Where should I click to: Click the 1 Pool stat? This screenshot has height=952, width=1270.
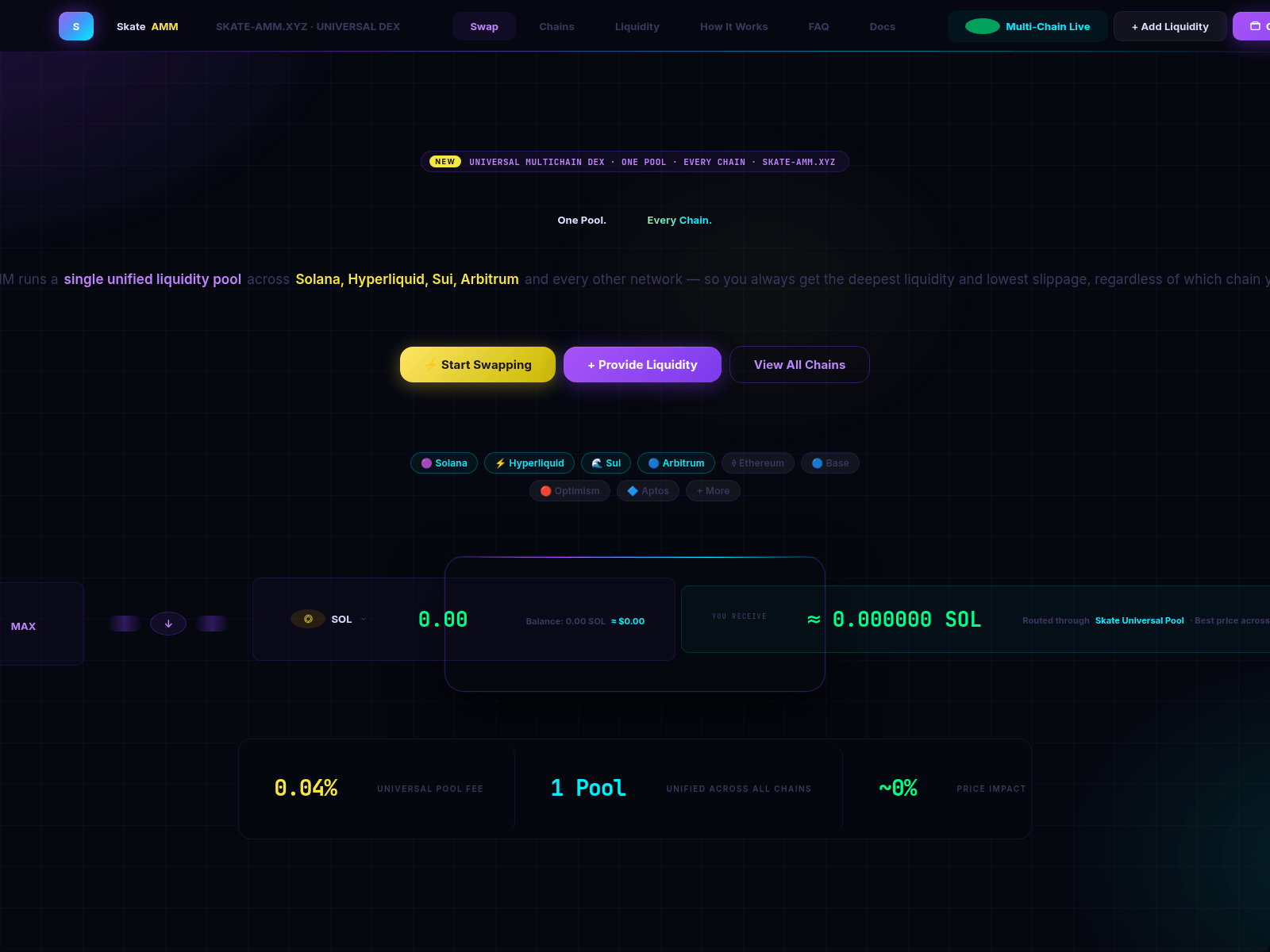588,788
